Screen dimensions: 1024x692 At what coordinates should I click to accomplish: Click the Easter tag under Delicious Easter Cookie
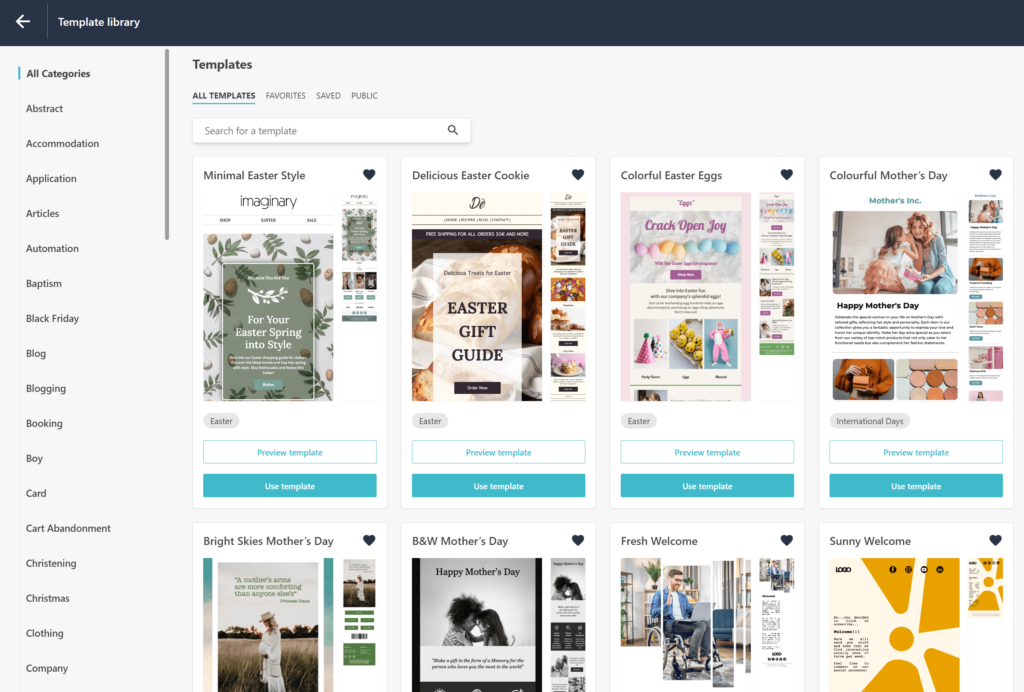coord(430,421)
